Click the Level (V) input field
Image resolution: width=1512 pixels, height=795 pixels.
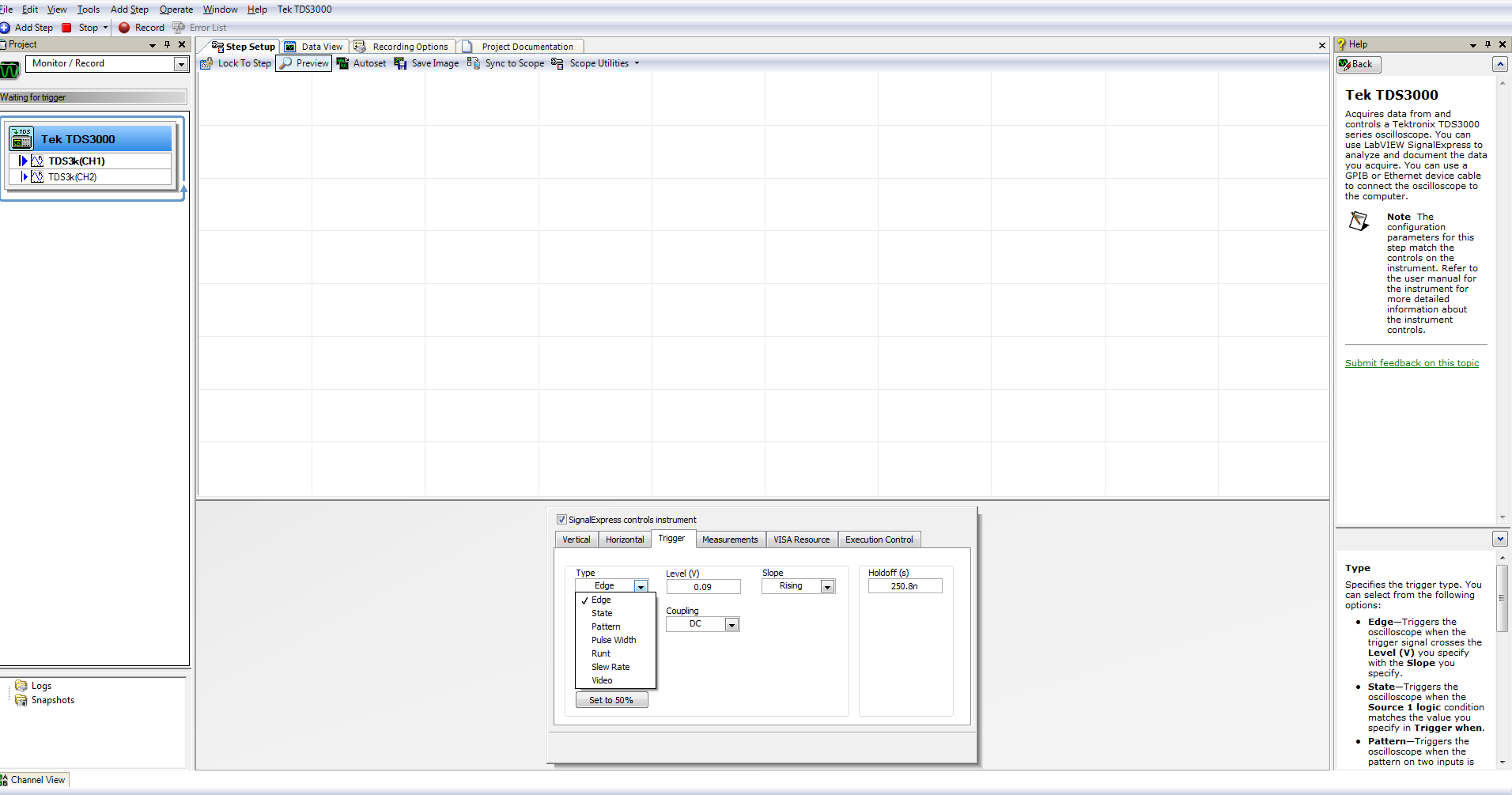(703, 587)
